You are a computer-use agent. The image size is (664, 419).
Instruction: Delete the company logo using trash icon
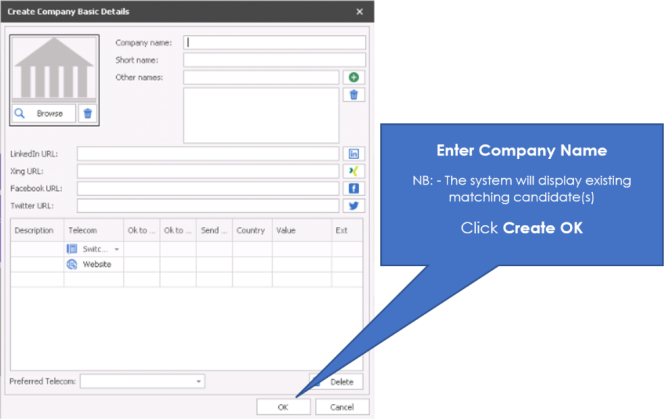pos(87,114)
